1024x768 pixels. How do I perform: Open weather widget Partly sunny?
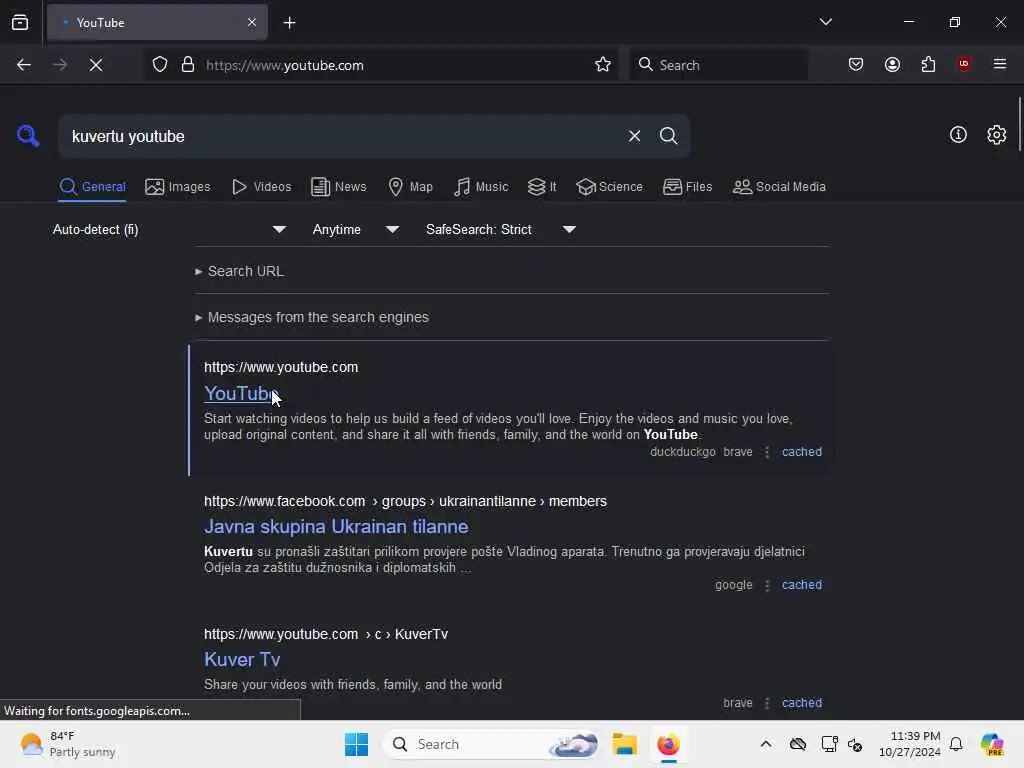point(68,744)
